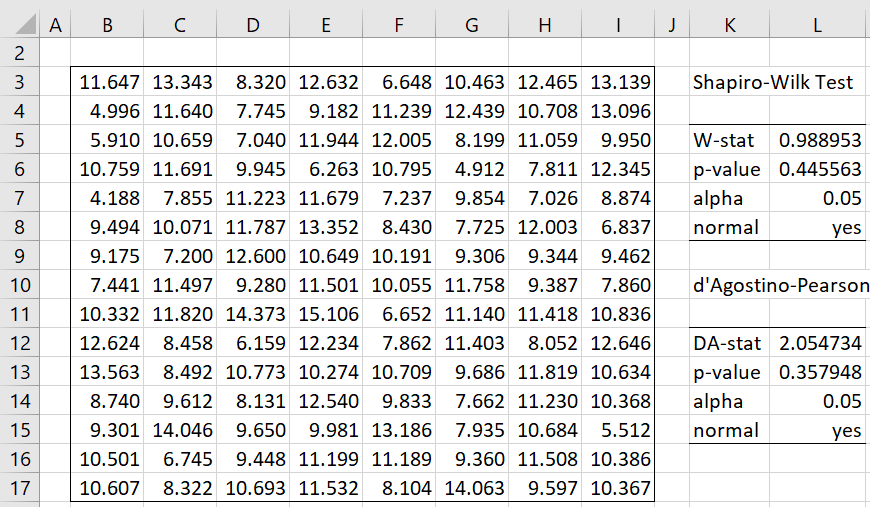Viewport: 870px width, 507px height.
Task: Select column I header
Action: [x=618, y=25]
